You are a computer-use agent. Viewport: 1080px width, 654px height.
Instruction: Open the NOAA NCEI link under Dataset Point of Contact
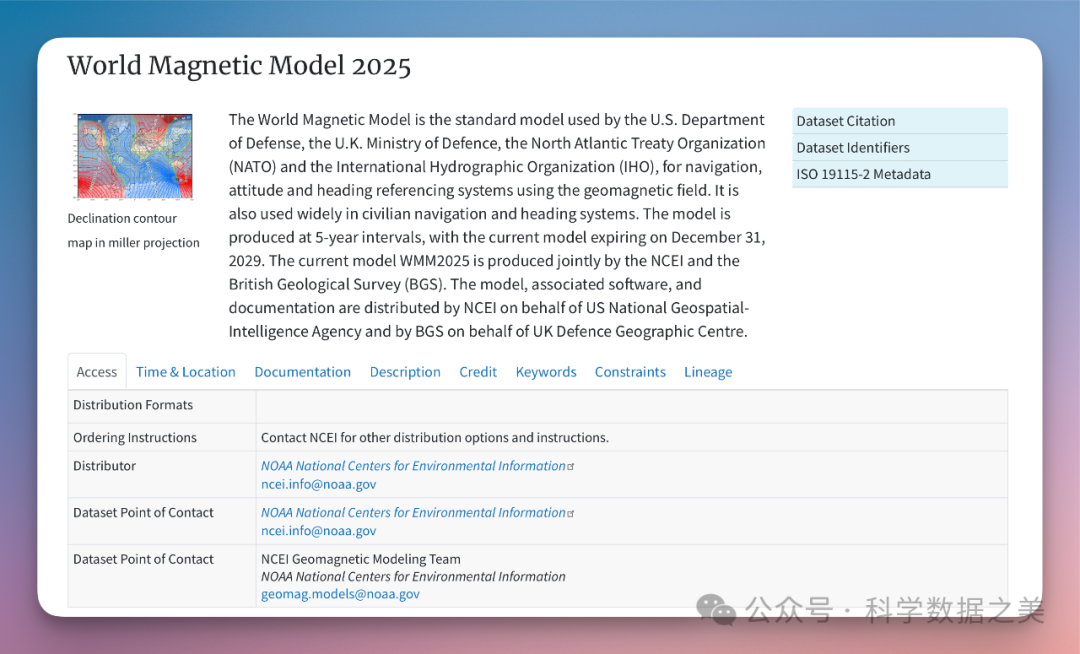413,513
